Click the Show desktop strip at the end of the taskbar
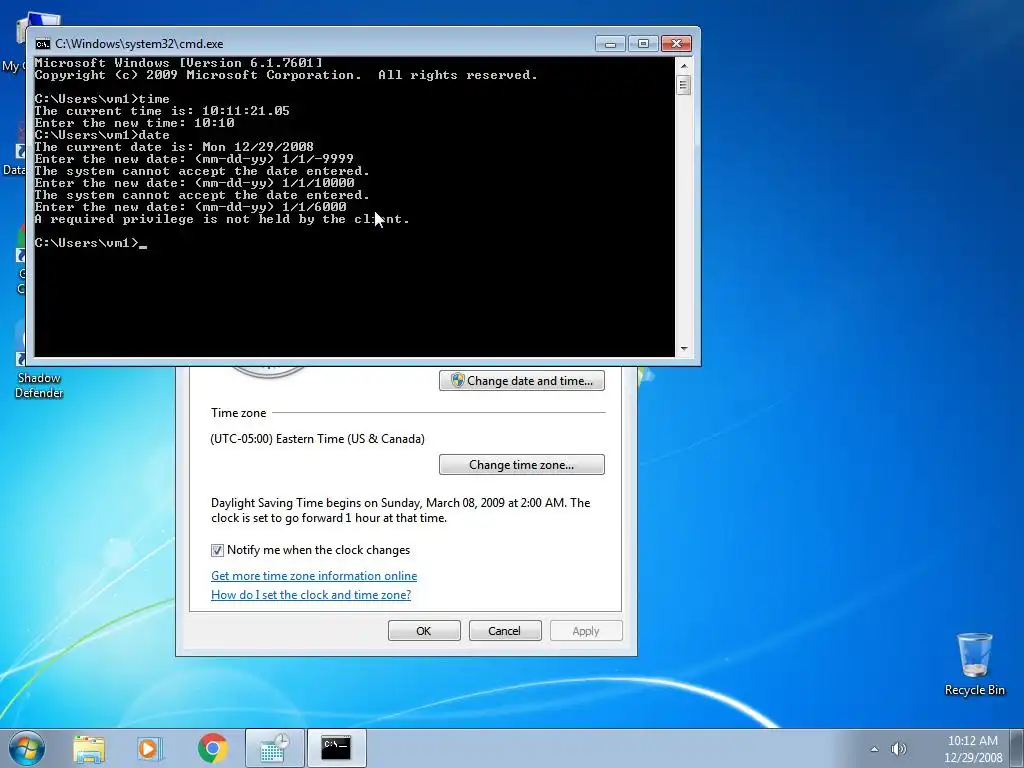Image resolution: width=1024 pixels, height=768 pixels. pos(1017,749)
